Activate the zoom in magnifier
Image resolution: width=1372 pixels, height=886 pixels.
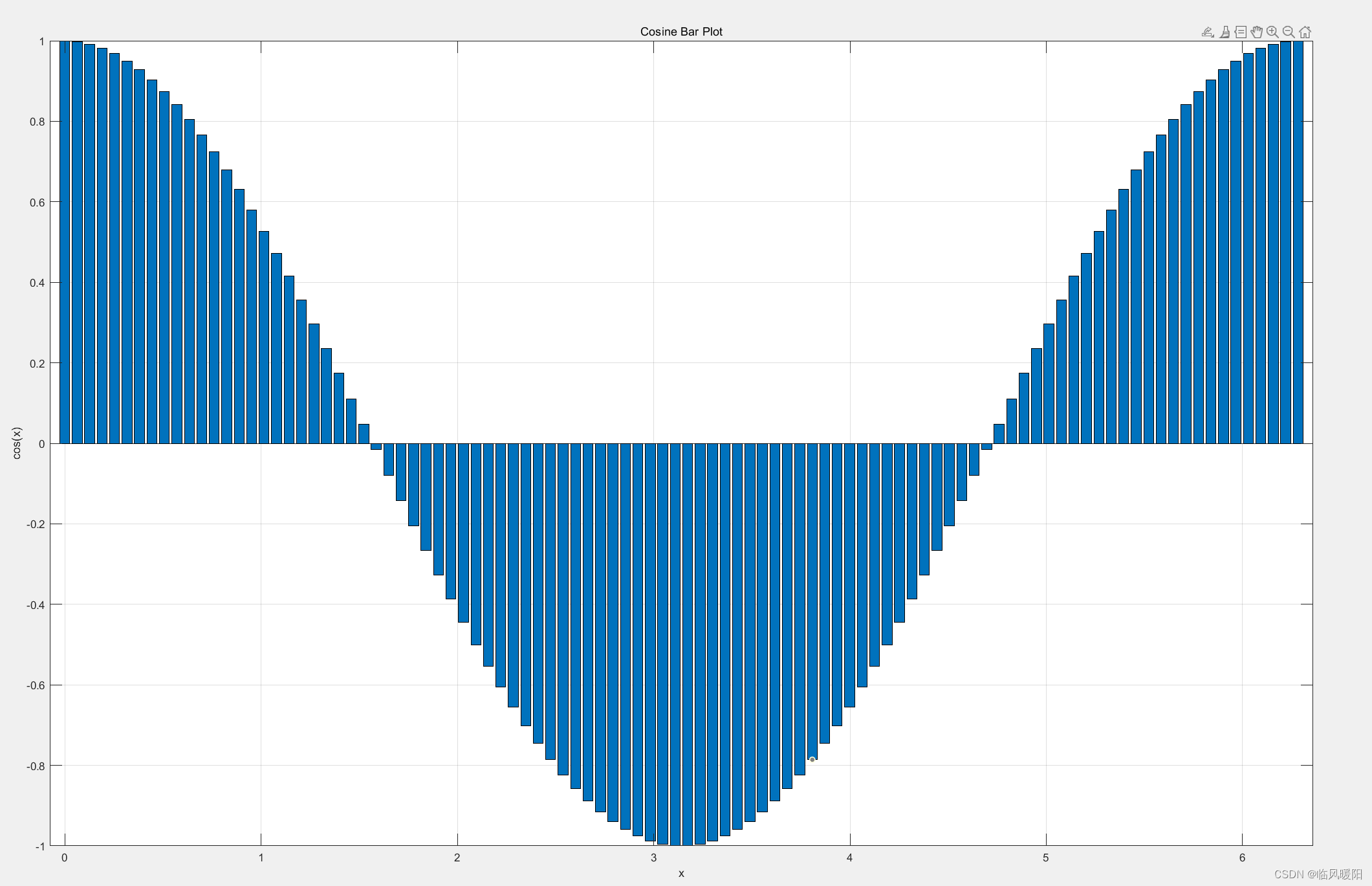coord(1272,32)
